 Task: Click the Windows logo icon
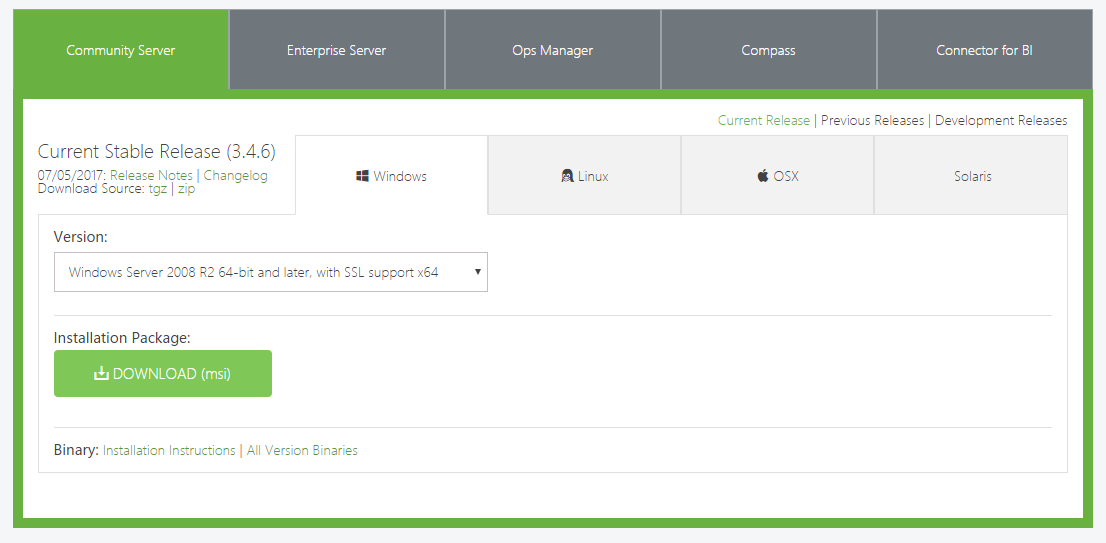(363, 176)
